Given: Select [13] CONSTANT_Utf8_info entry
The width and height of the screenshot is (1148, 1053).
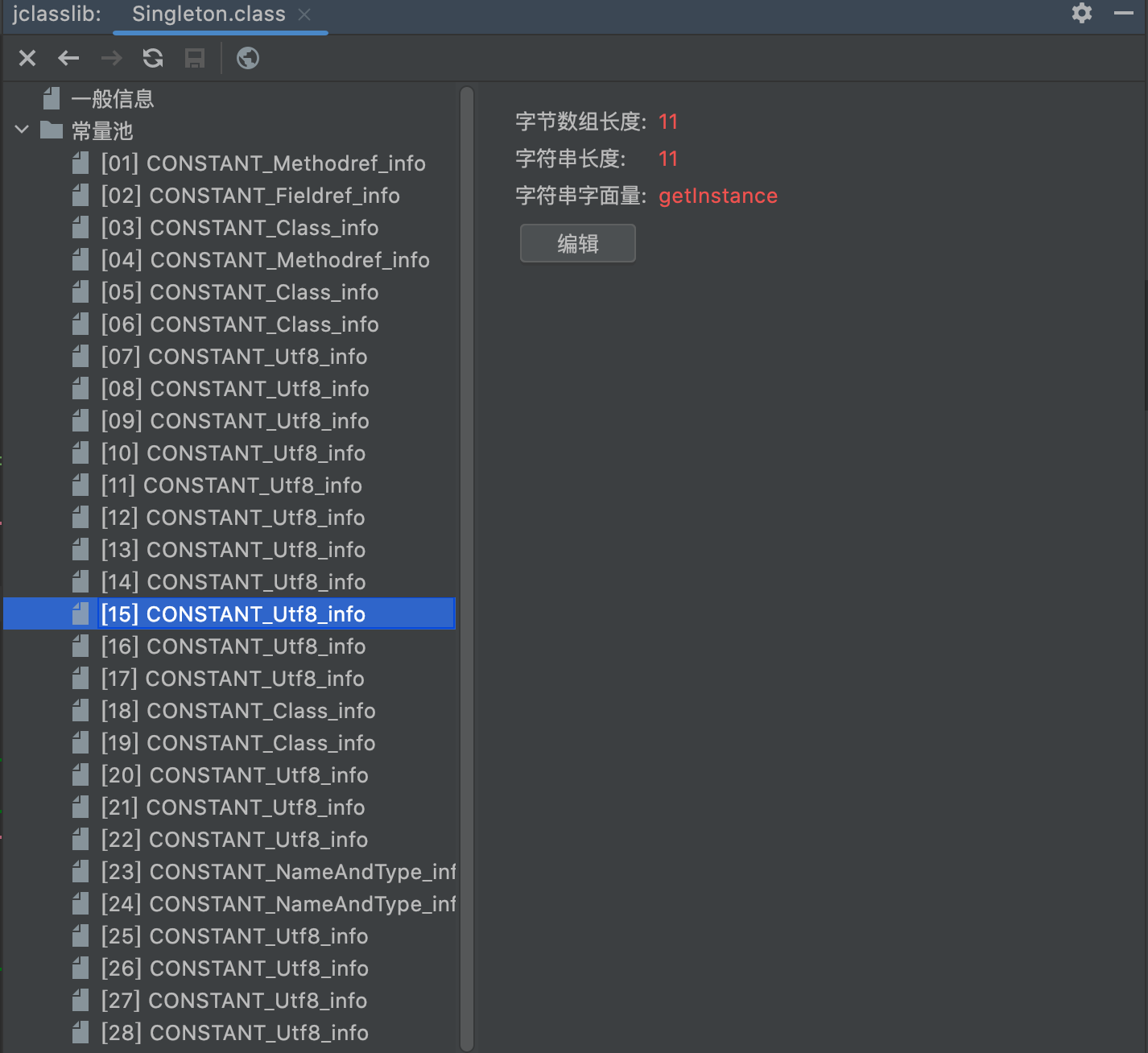Looking at the screenshot, I should pos(233,550).
